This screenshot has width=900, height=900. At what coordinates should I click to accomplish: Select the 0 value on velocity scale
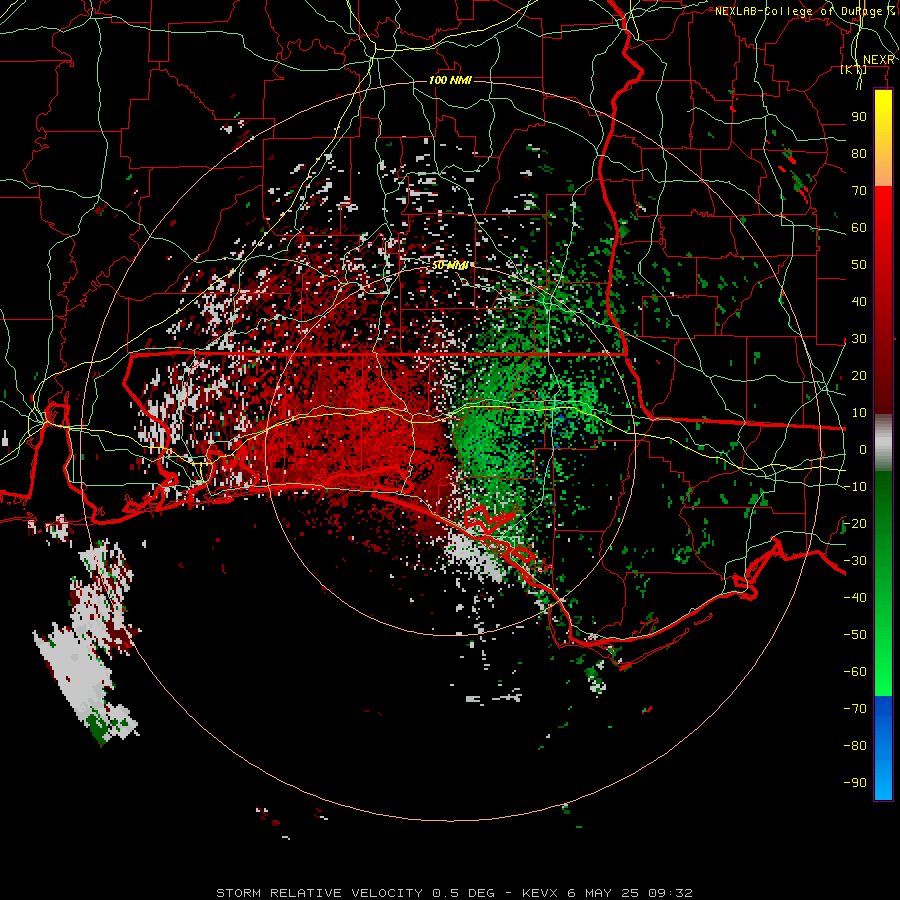click(863, 449)
